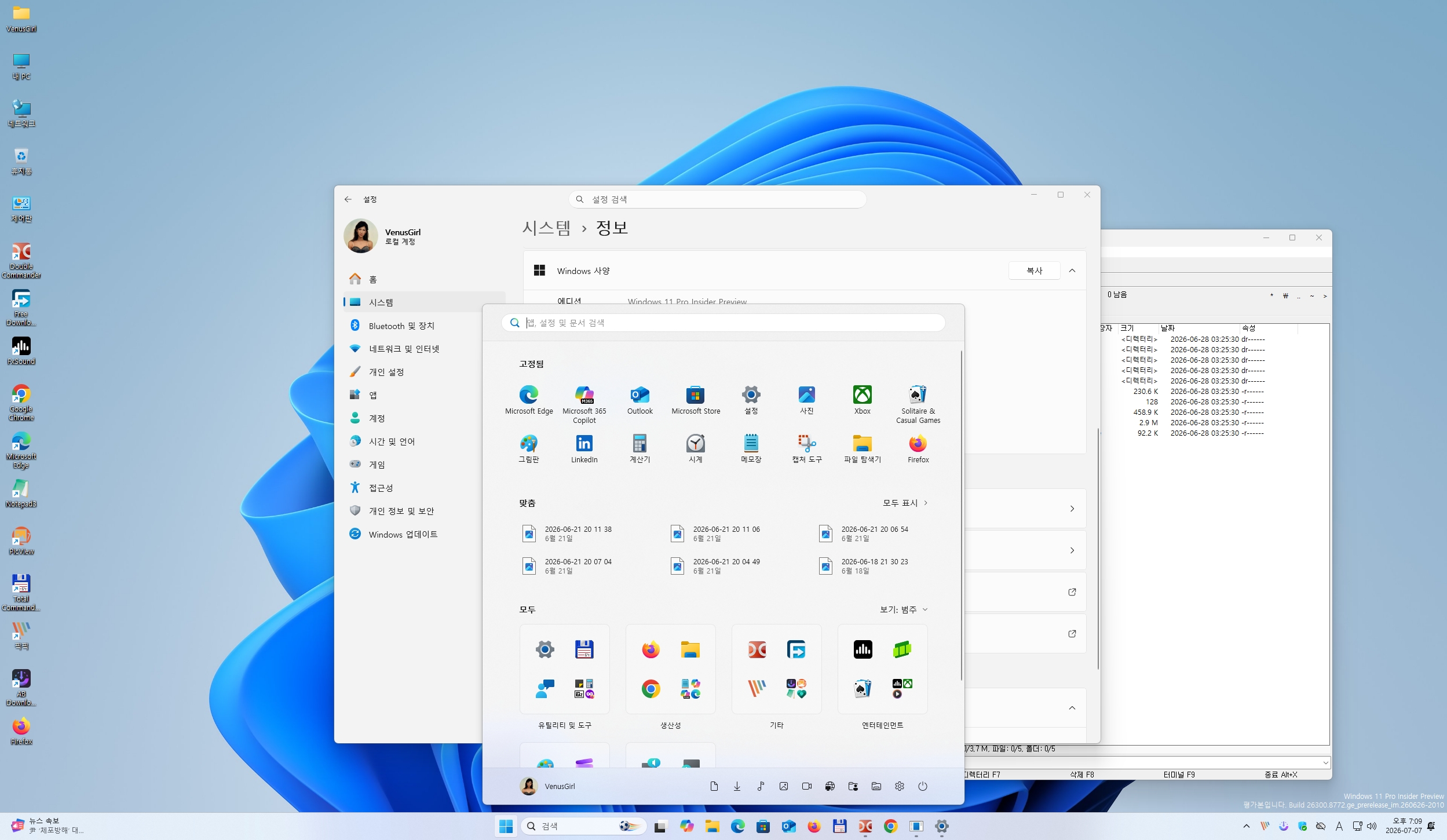
Task: Open the personal folder icon in Start footer
Action: (853, 786)
